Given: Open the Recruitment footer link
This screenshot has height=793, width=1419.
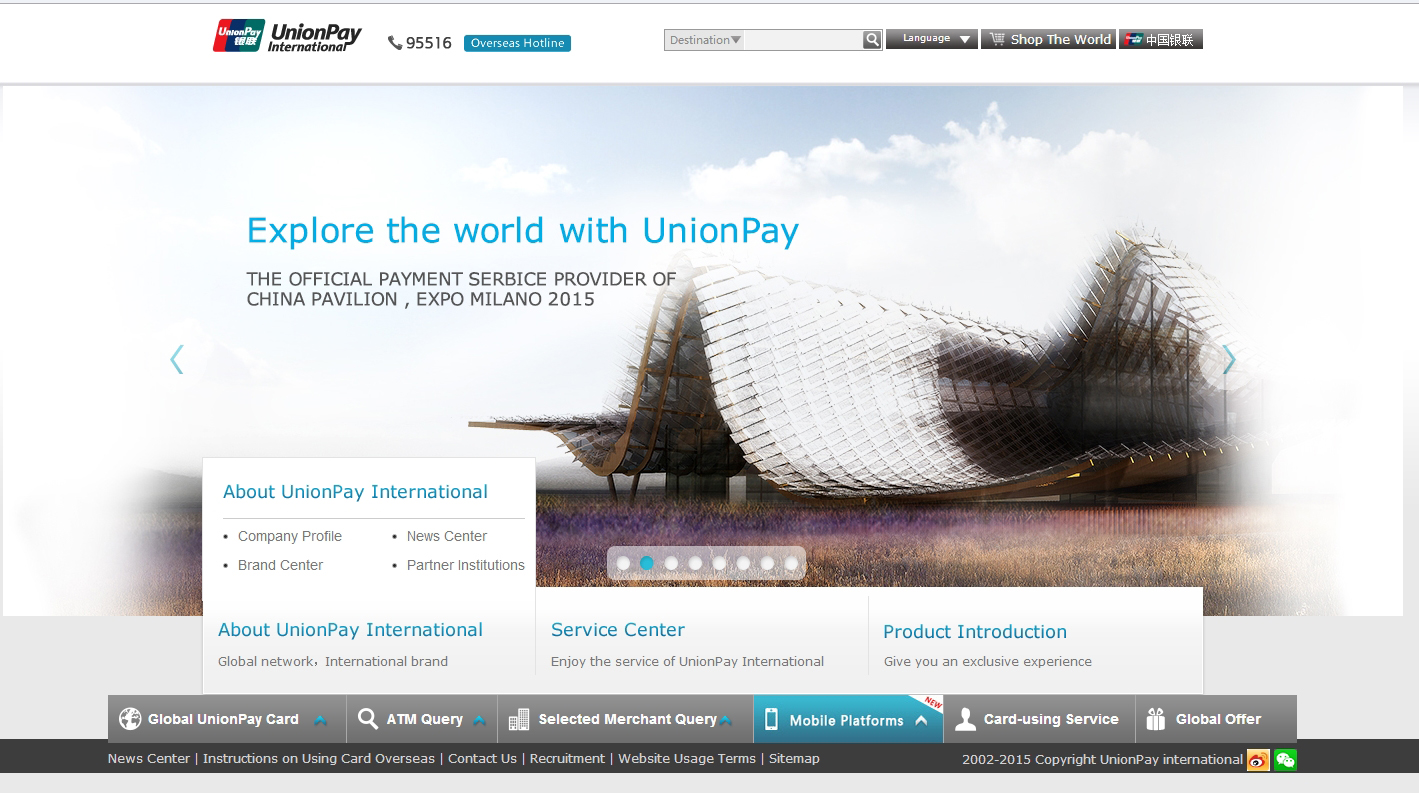Looking at the screenshot, I should click(x=567, y=759).
